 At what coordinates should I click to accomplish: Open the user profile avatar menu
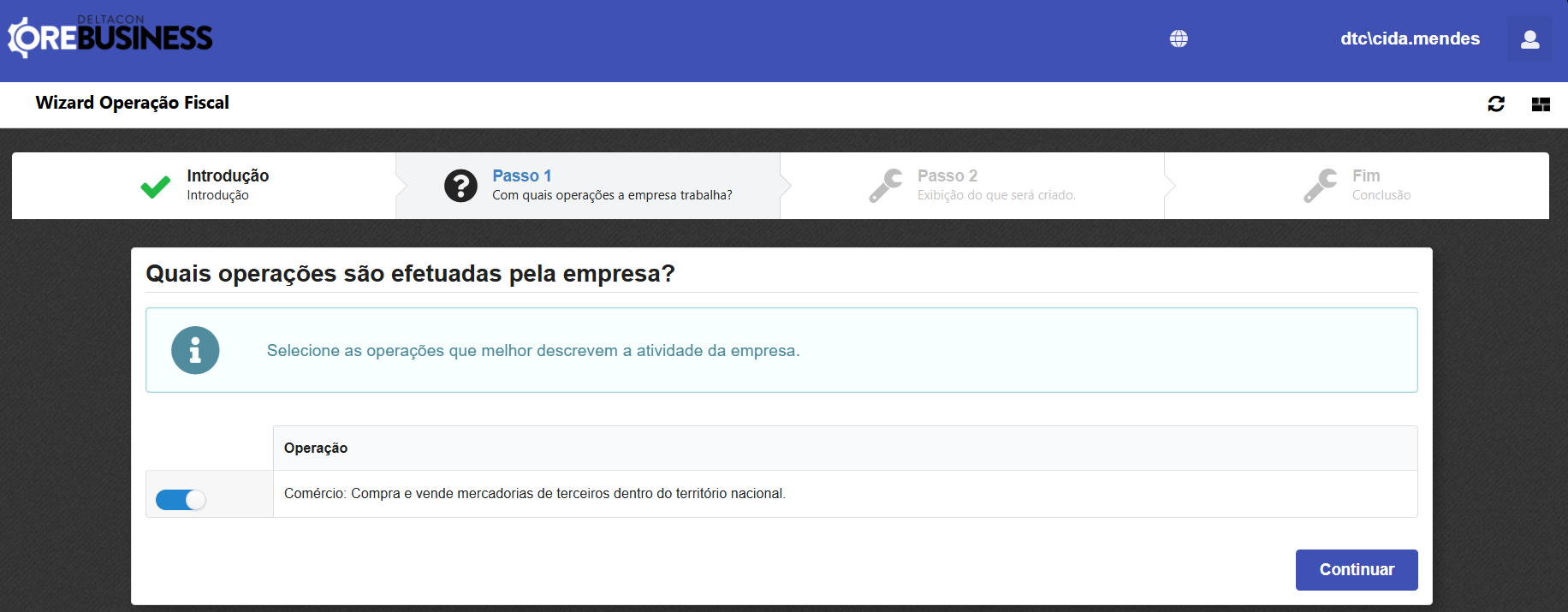pyautogui.click(x=1529, y=39)
